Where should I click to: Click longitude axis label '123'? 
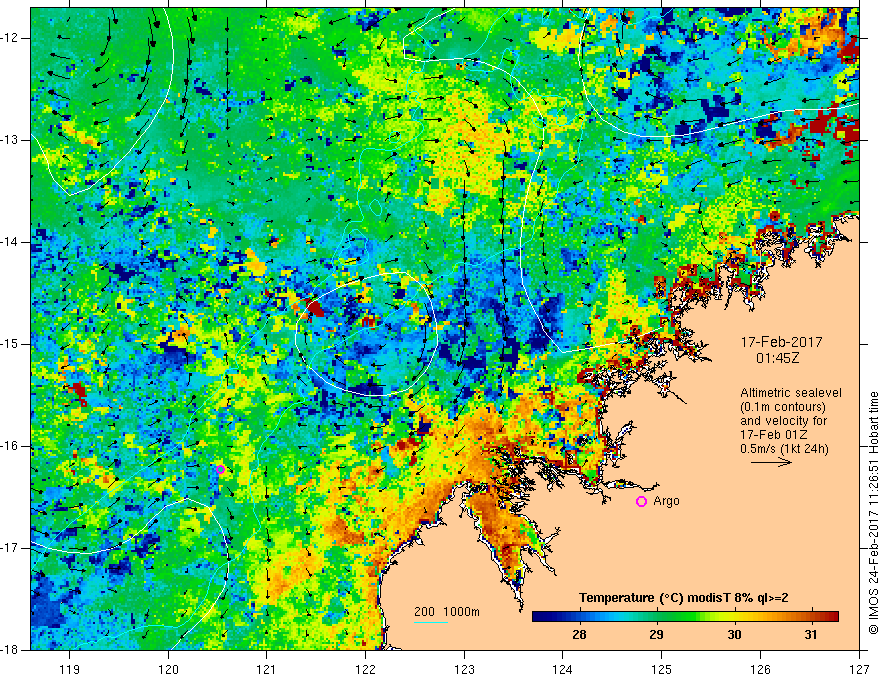tap(464, 669)
